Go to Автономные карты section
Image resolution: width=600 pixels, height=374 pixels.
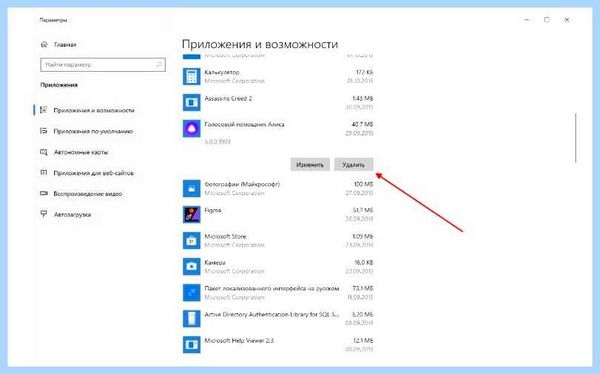click(81, 152)
